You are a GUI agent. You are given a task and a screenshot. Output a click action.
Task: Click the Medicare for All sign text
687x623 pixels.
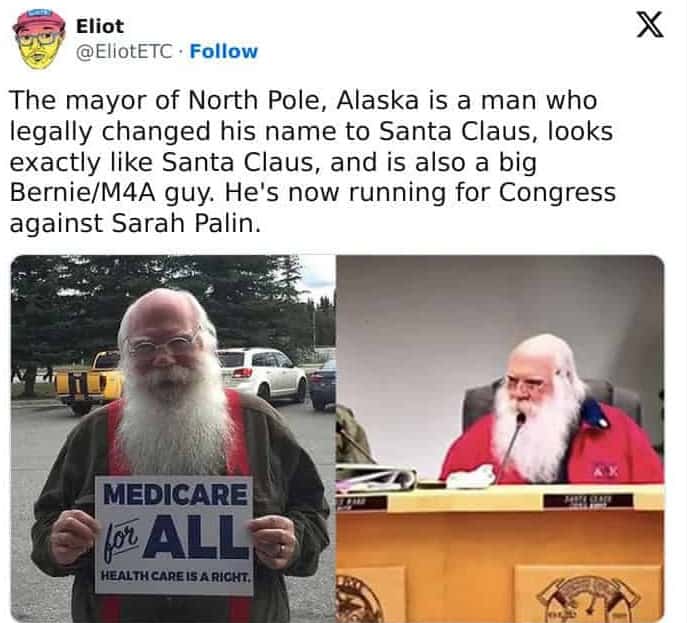pyautogui.click(x=174, y=523)
